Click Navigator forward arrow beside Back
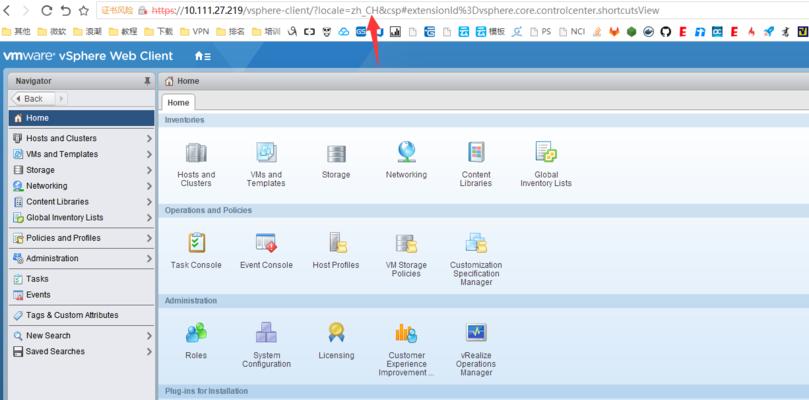 click(62, 99)
